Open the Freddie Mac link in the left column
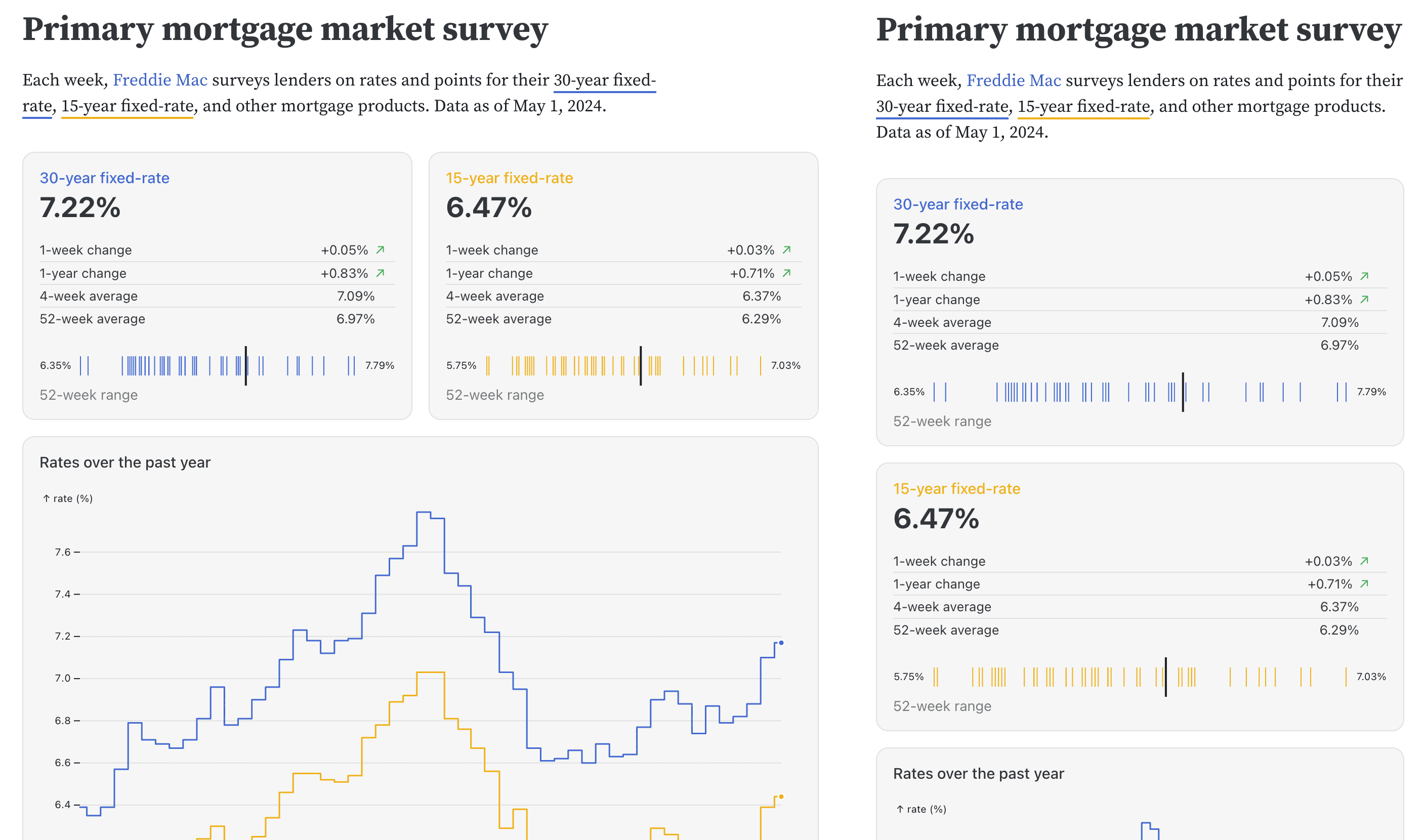The height and width of the screenshot is (840, 1424). 160,80
